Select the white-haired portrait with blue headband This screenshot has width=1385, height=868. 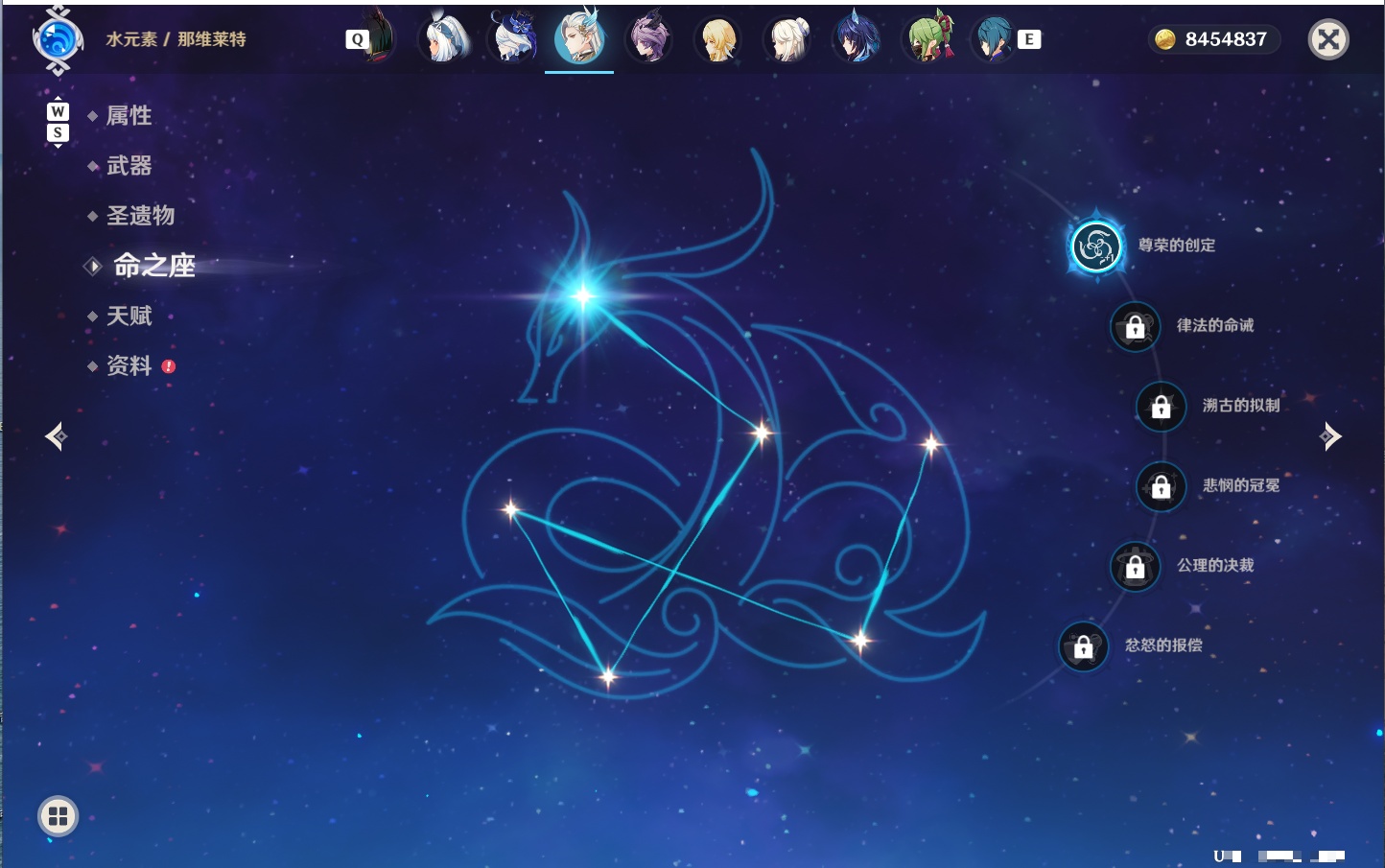pos(444,38)
